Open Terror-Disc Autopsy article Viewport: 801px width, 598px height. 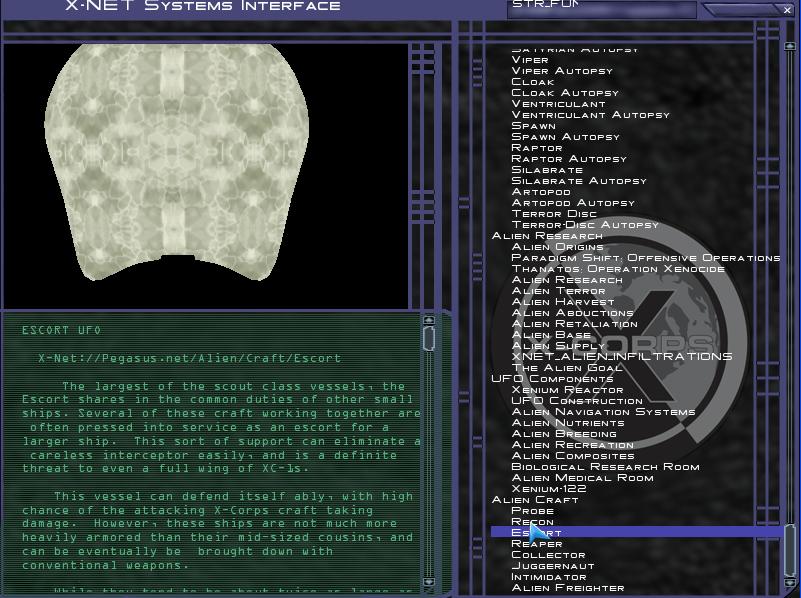(585, 225)
